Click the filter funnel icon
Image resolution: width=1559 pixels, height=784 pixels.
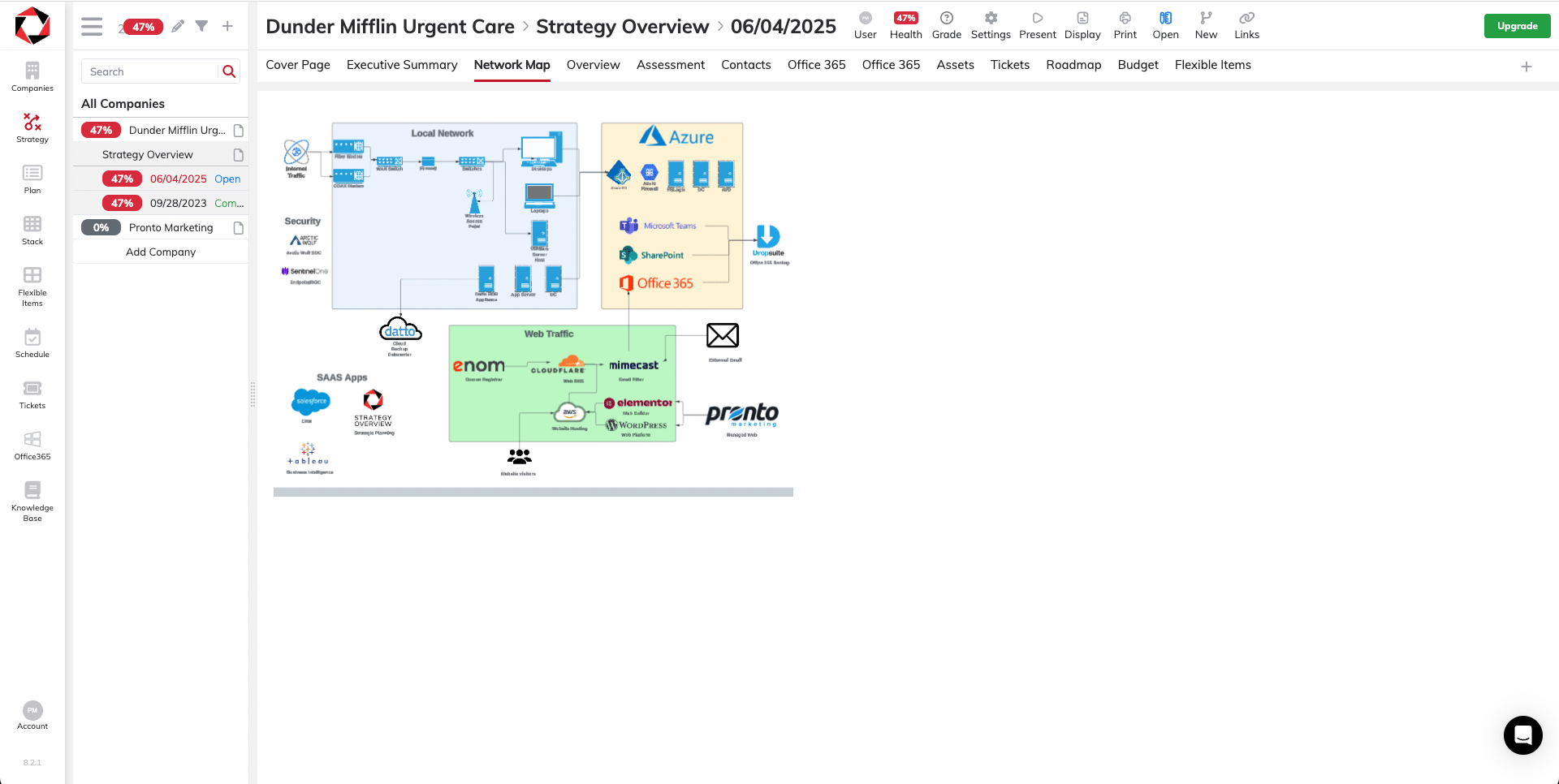201,26
